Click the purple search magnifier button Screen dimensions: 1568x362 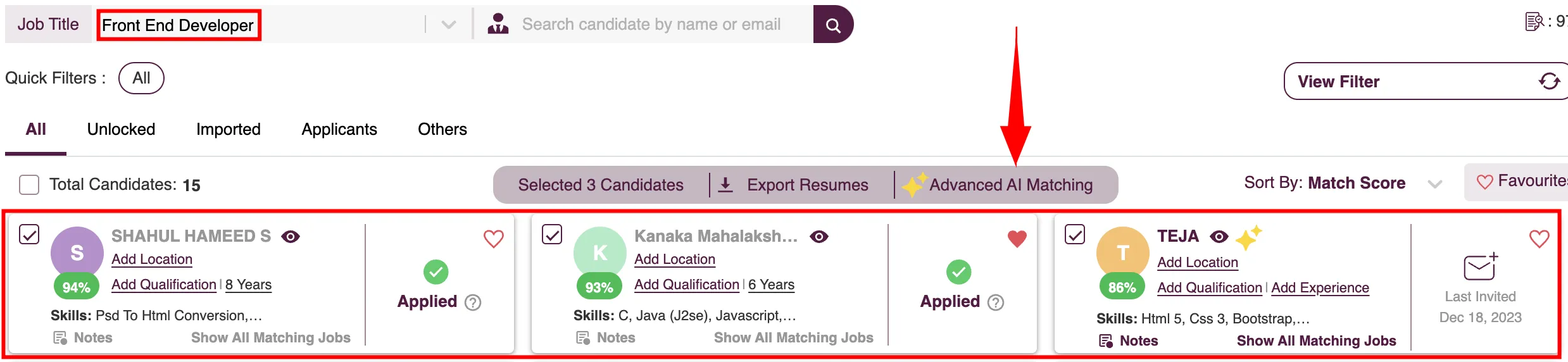[832, 25]
